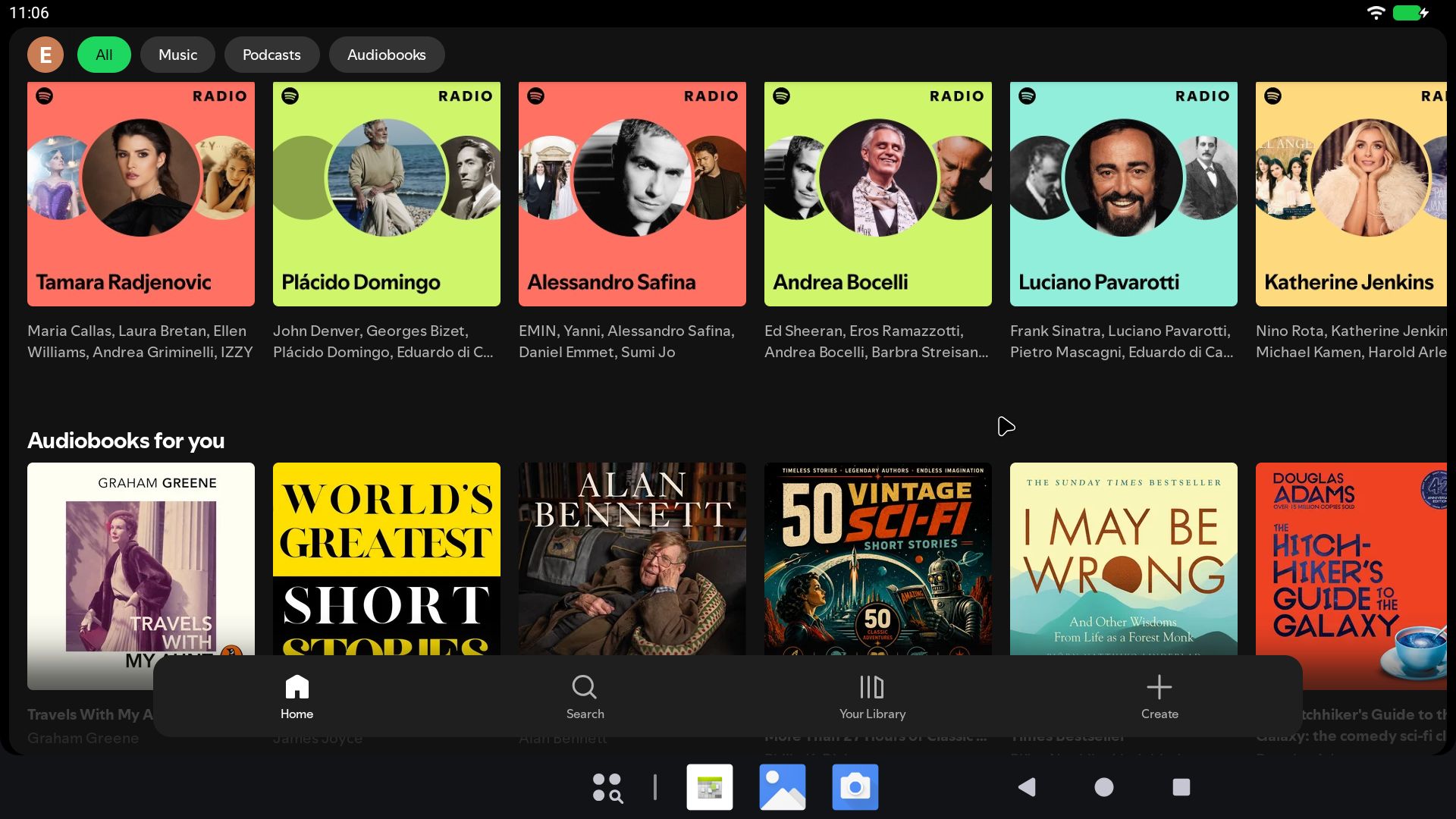Screen dimensions: 1456x819
Task: Switch to the Music filter
Action: click(177, 55)
